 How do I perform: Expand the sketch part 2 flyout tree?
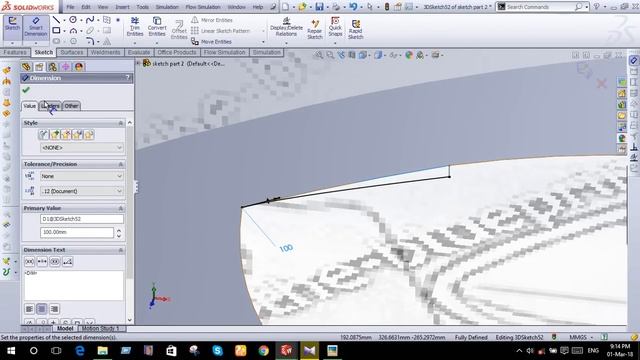click(138, 63)
